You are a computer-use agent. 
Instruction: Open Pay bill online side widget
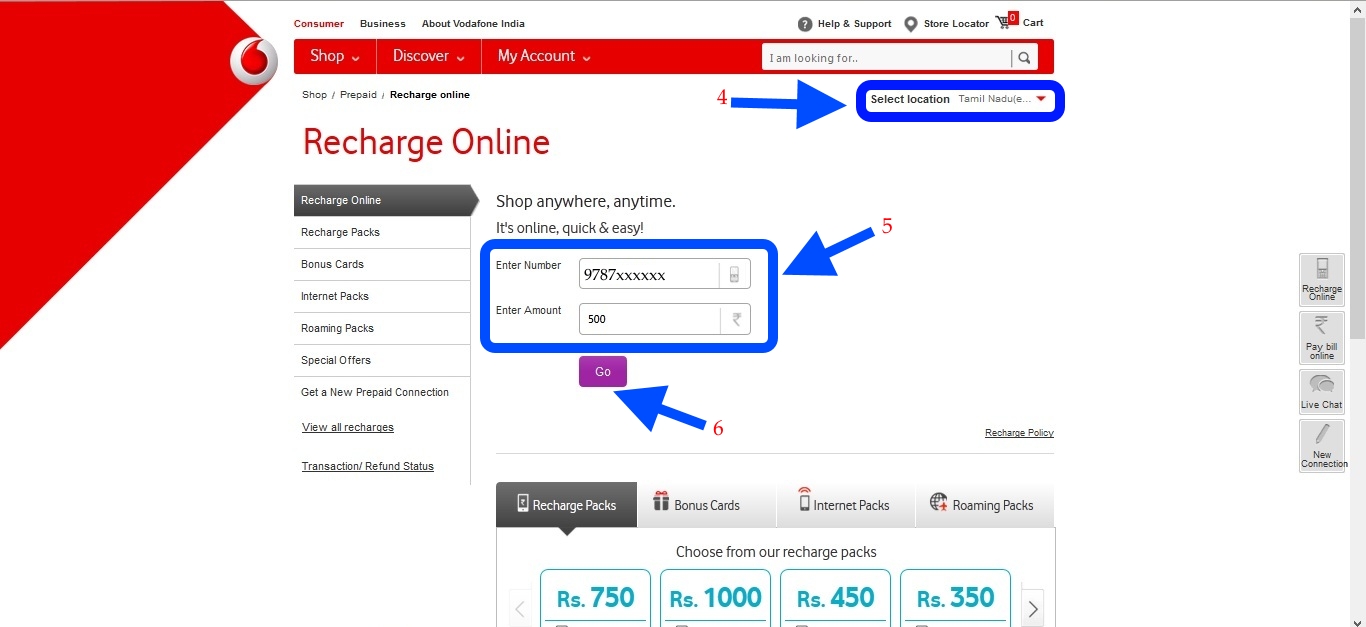point(1322,337)
